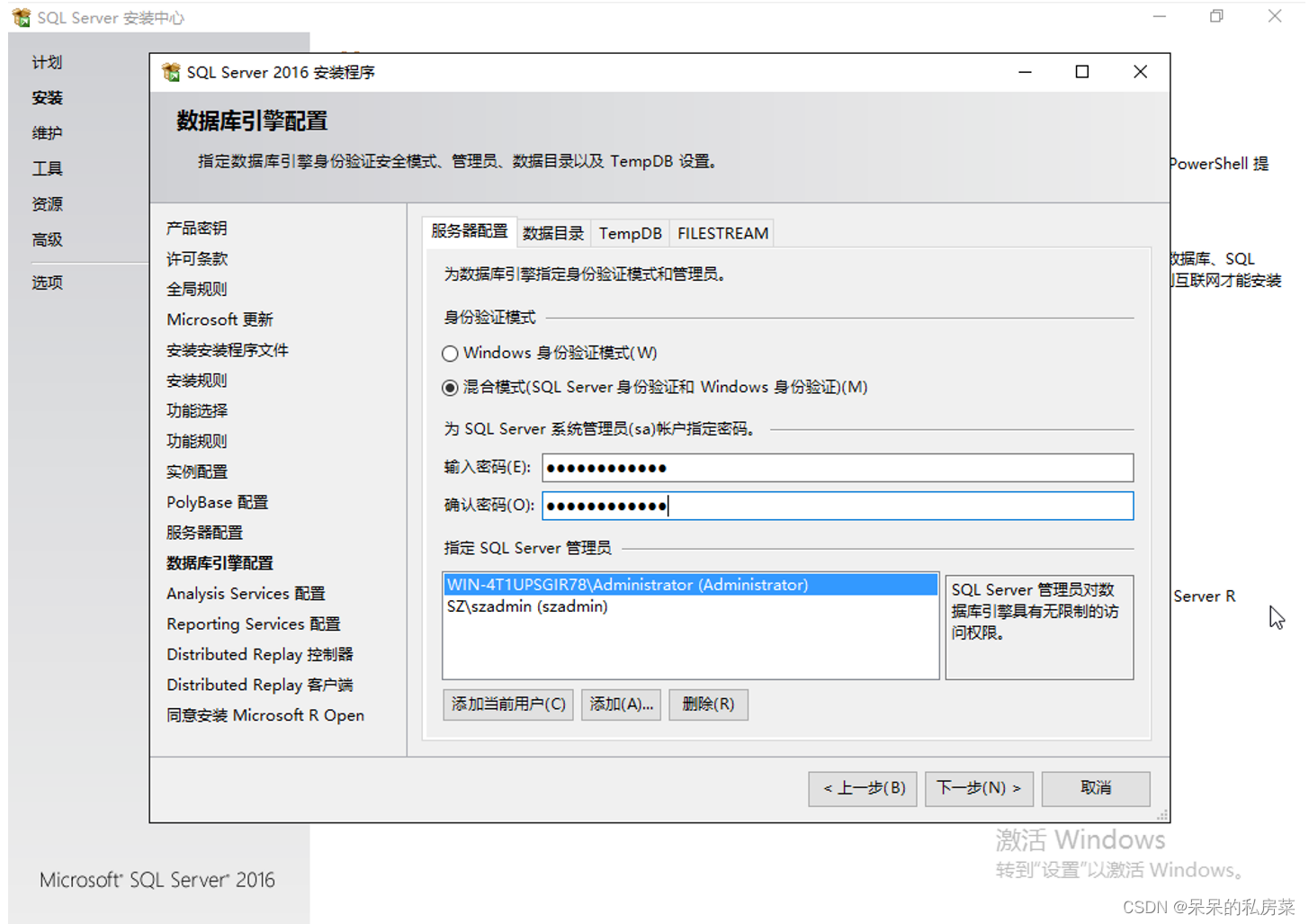Proceed with 下一步(N) button
The height and width of the screenshot is (924, 1309).
tap(979, 789)
